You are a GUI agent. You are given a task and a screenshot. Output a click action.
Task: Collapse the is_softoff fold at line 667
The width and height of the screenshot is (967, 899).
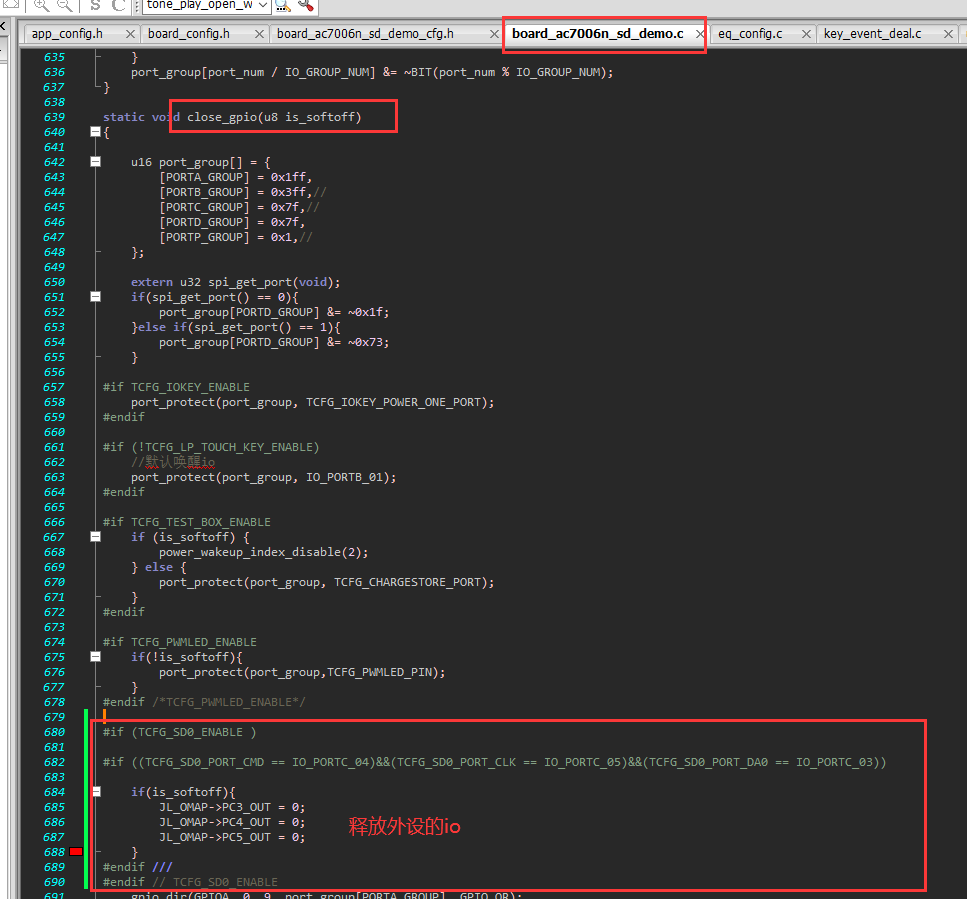pos(95,536)
